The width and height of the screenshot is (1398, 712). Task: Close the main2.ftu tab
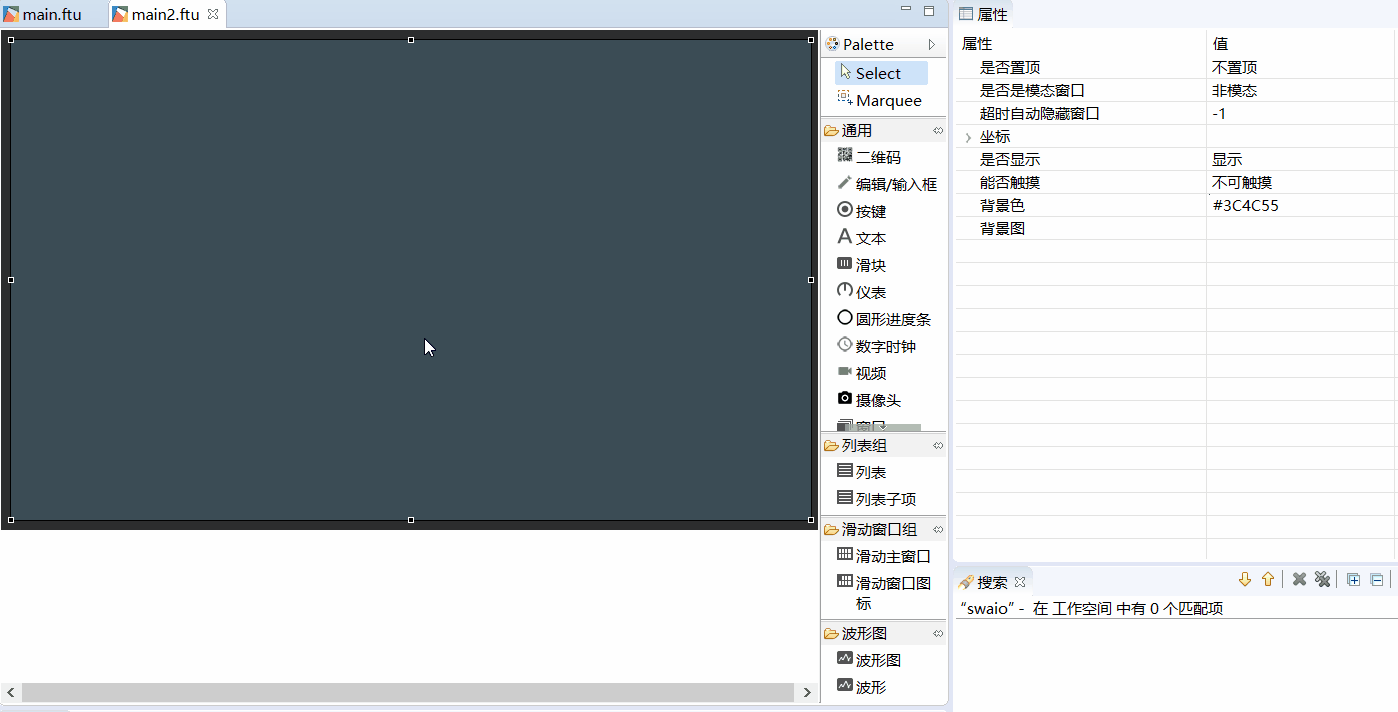tap(213, 14)
